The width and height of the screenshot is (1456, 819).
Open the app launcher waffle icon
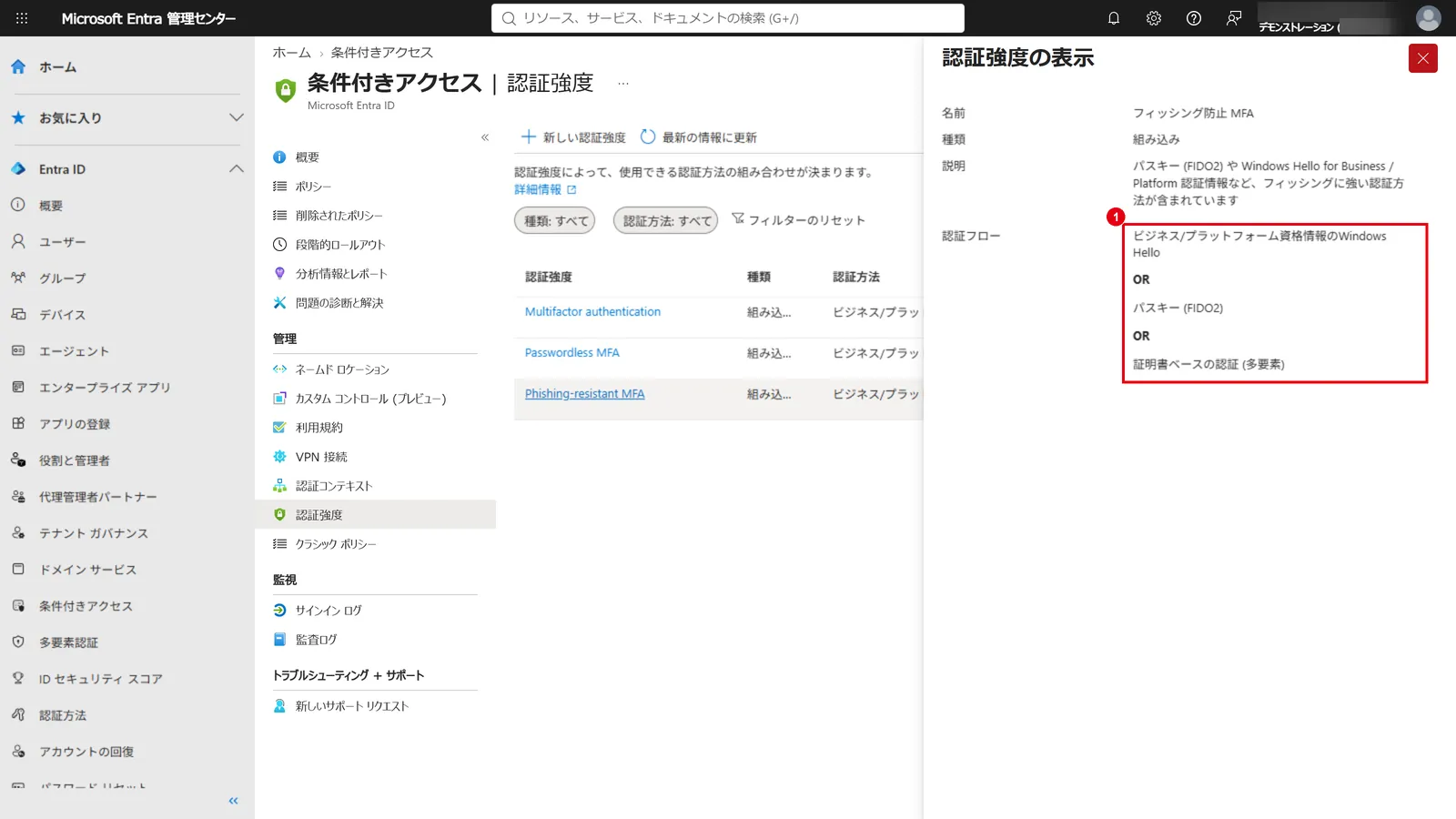22,18
